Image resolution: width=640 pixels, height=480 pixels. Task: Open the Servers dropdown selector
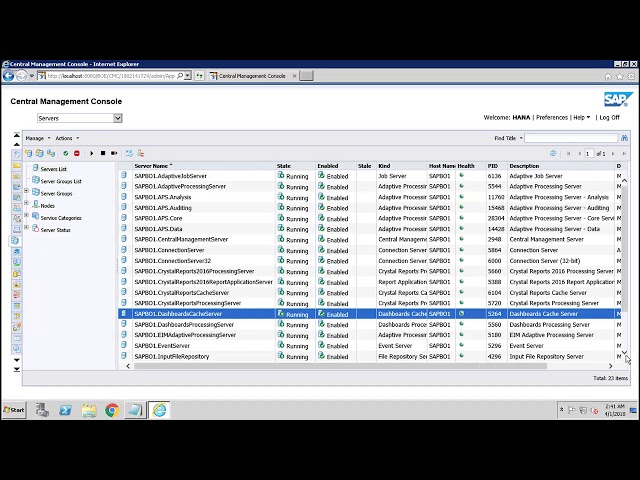[80, 118]
